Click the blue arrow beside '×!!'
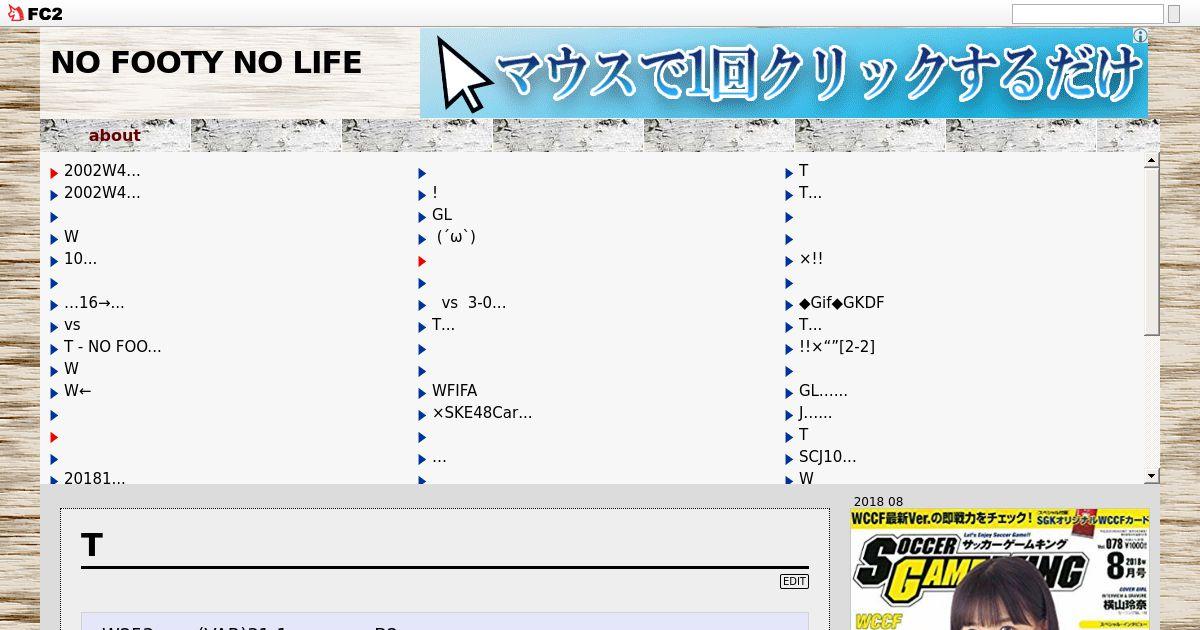This screenshot has width=1200, height=630. [789, 261]
